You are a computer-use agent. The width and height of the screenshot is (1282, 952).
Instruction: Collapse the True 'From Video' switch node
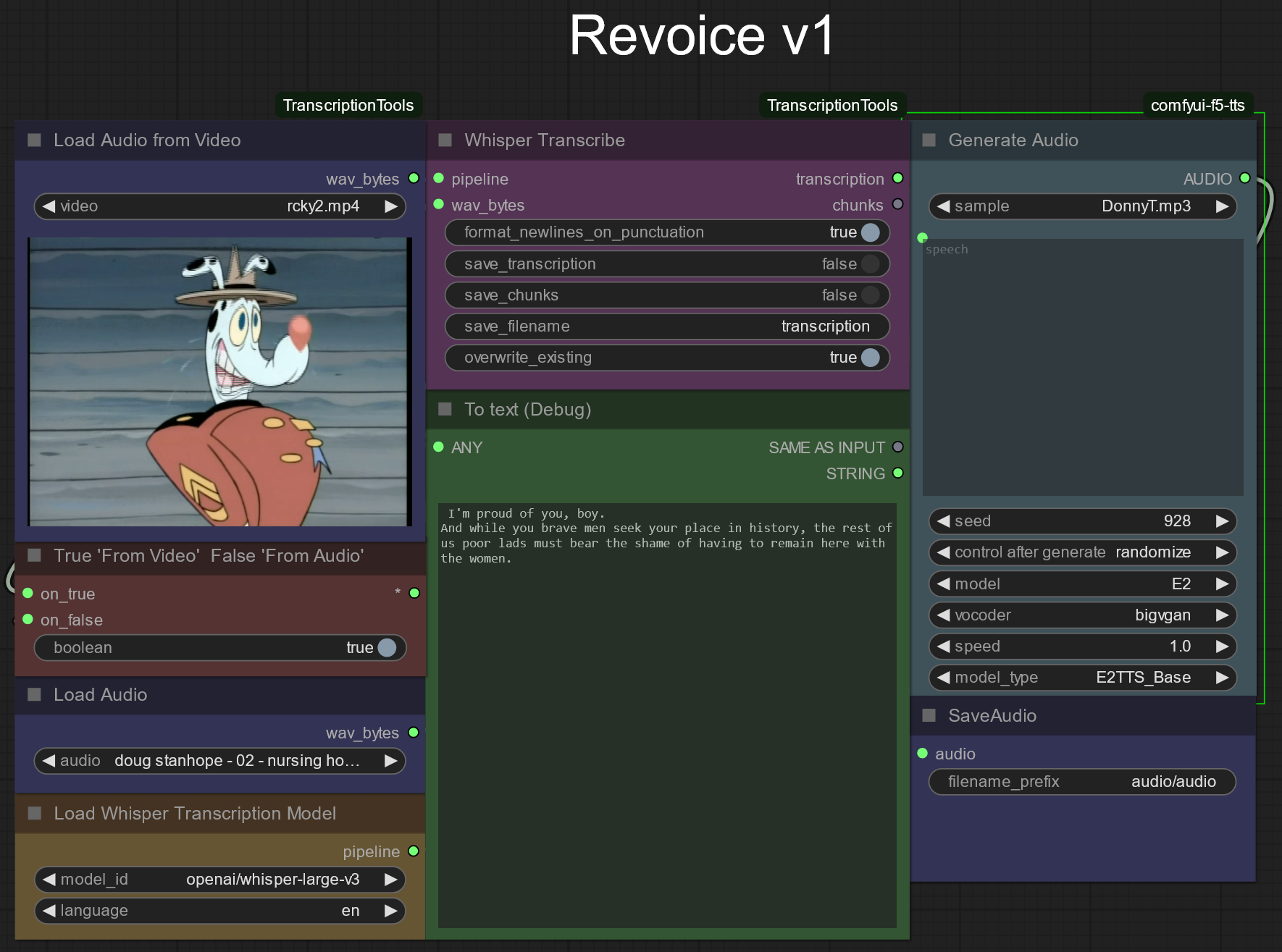(x=34, y=555)
